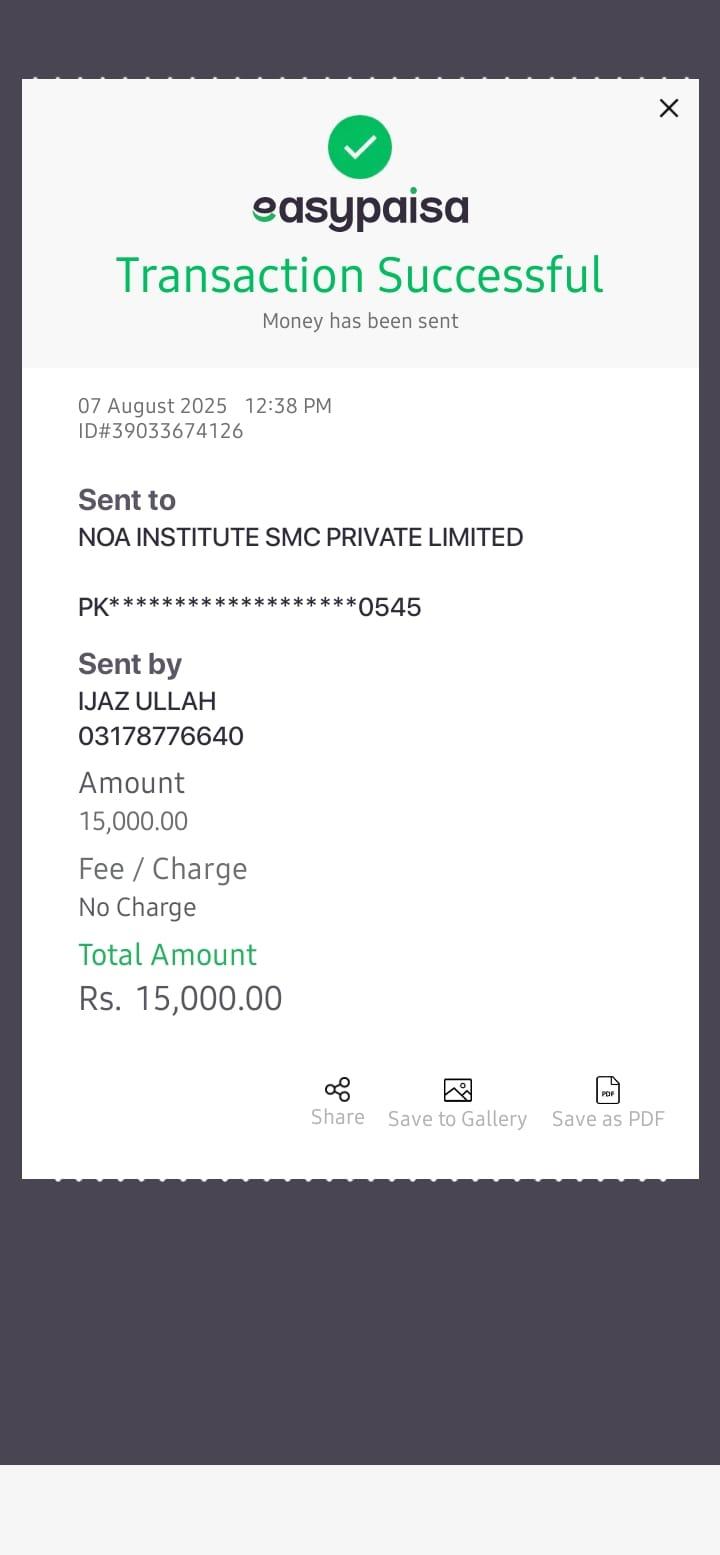Tap the sender phone number 03178776640

161,737
